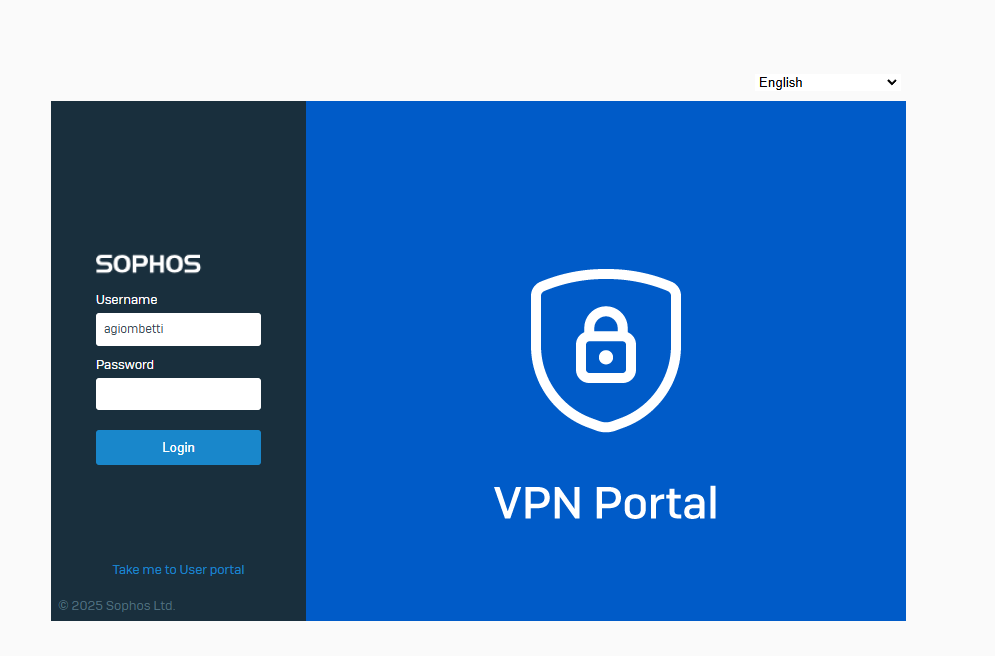Select the 'English' text in language selector
Viewport: 995px width, 656px height.
[781, 83]
